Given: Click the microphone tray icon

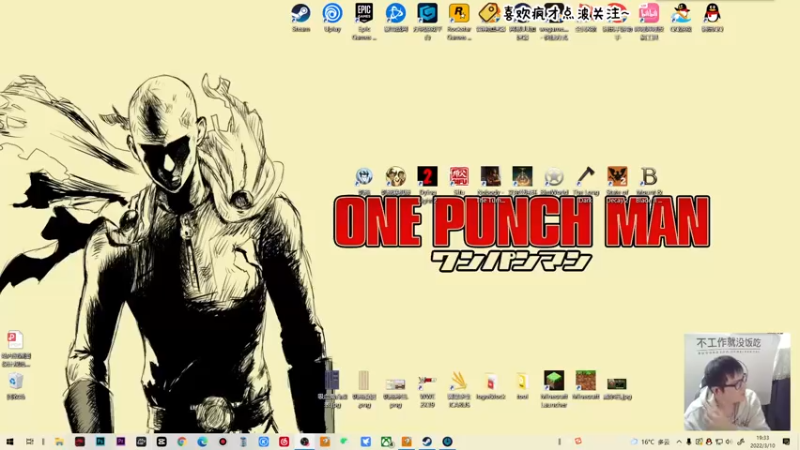Looking at the screenshot, I should (x=689, y=442).
